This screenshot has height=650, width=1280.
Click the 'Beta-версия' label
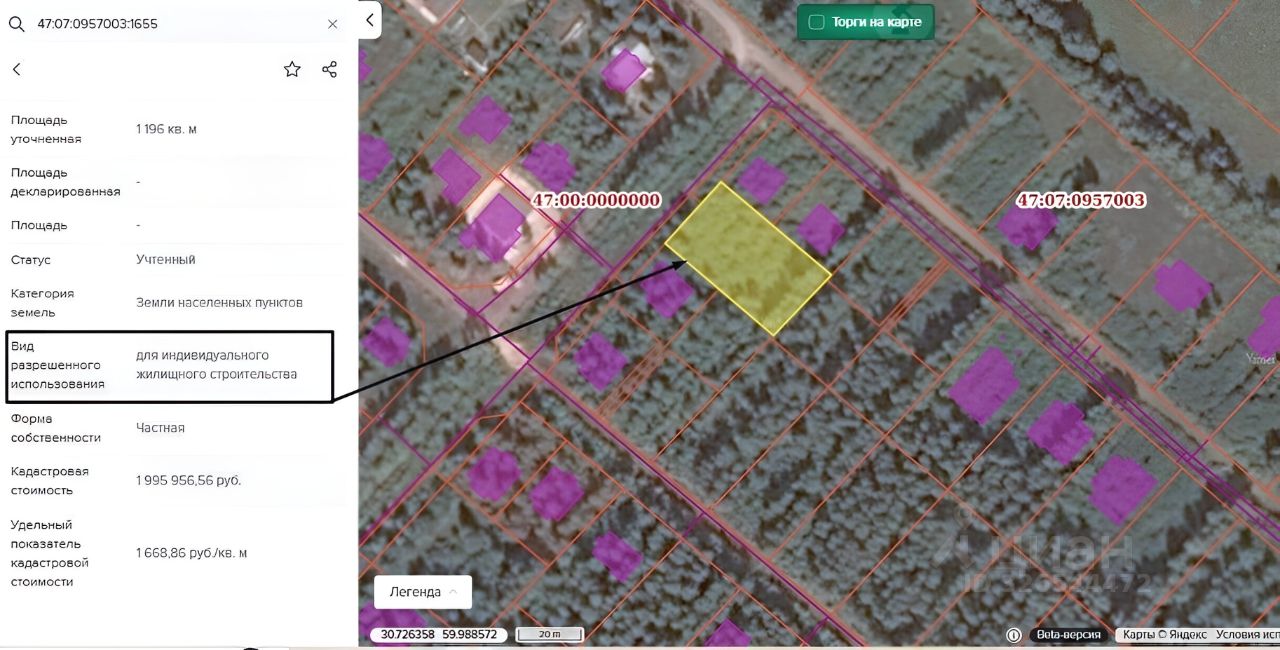tap(1068, 635)
